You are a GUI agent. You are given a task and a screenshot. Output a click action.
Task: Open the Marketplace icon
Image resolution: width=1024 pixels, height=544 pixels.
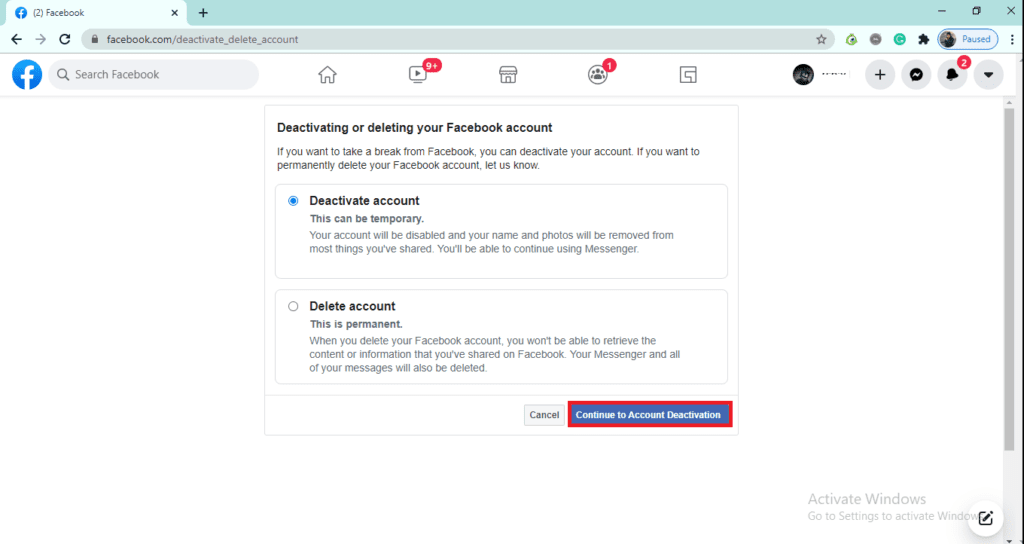point(507,75)
